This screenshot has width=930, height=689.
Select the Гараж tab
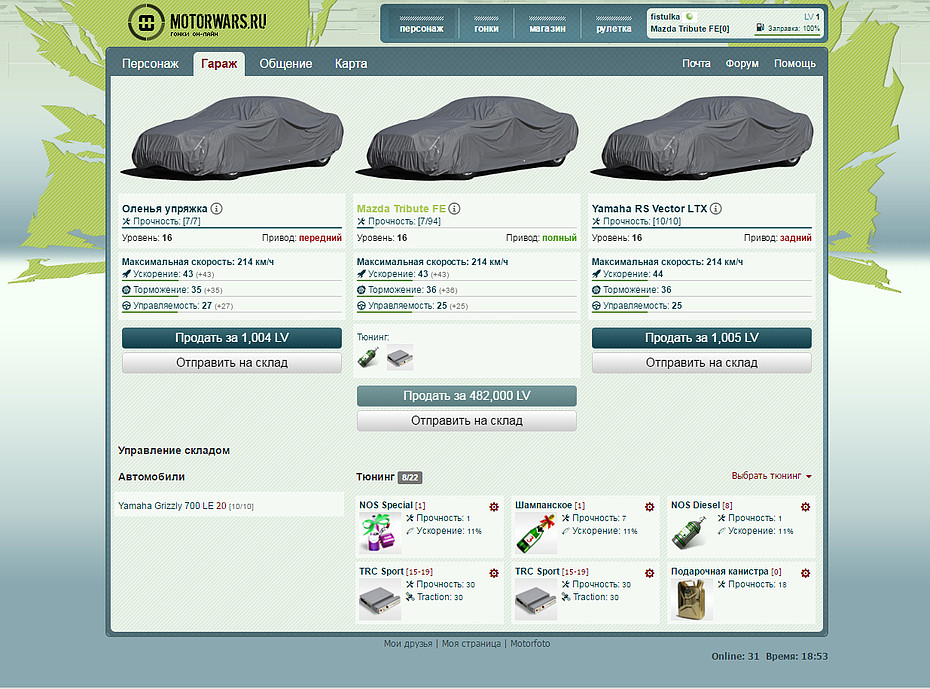click(219, 64)
